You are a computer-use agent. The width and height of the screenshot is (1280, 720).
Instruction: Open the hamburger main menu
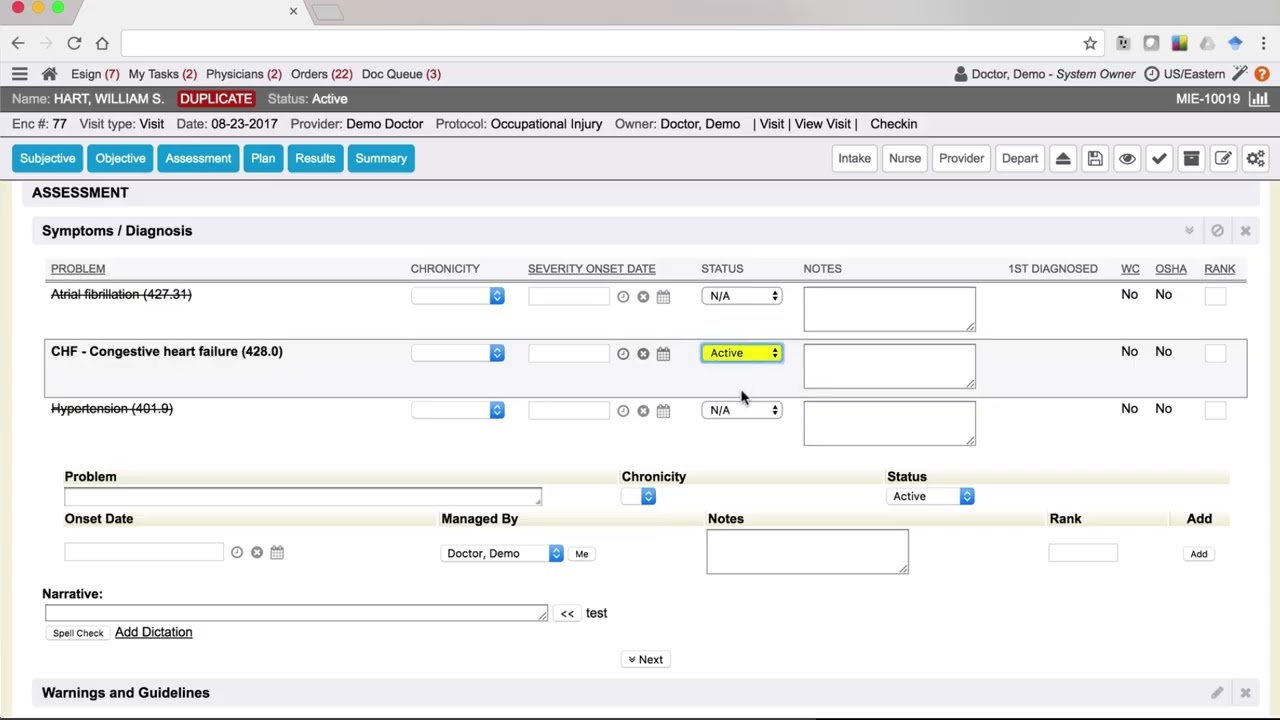click(19, 74)
